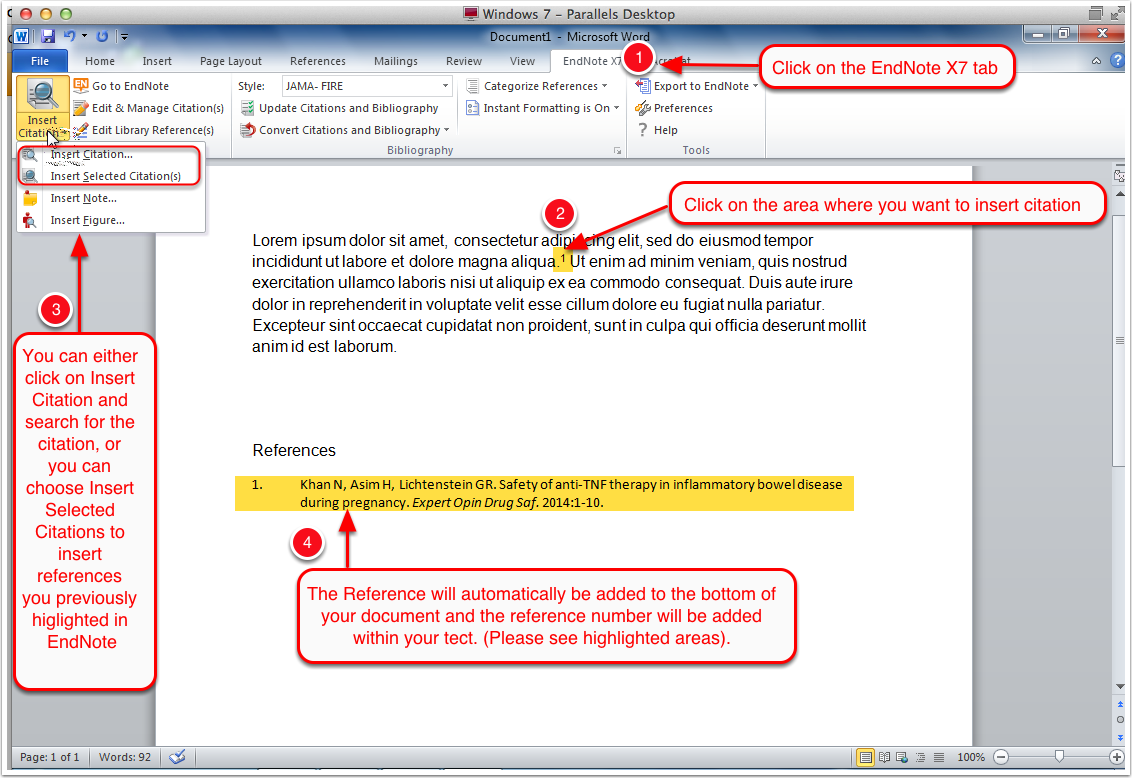1132x778 pixels.
Task: Undo the last action
Action: tap(69, 35)
